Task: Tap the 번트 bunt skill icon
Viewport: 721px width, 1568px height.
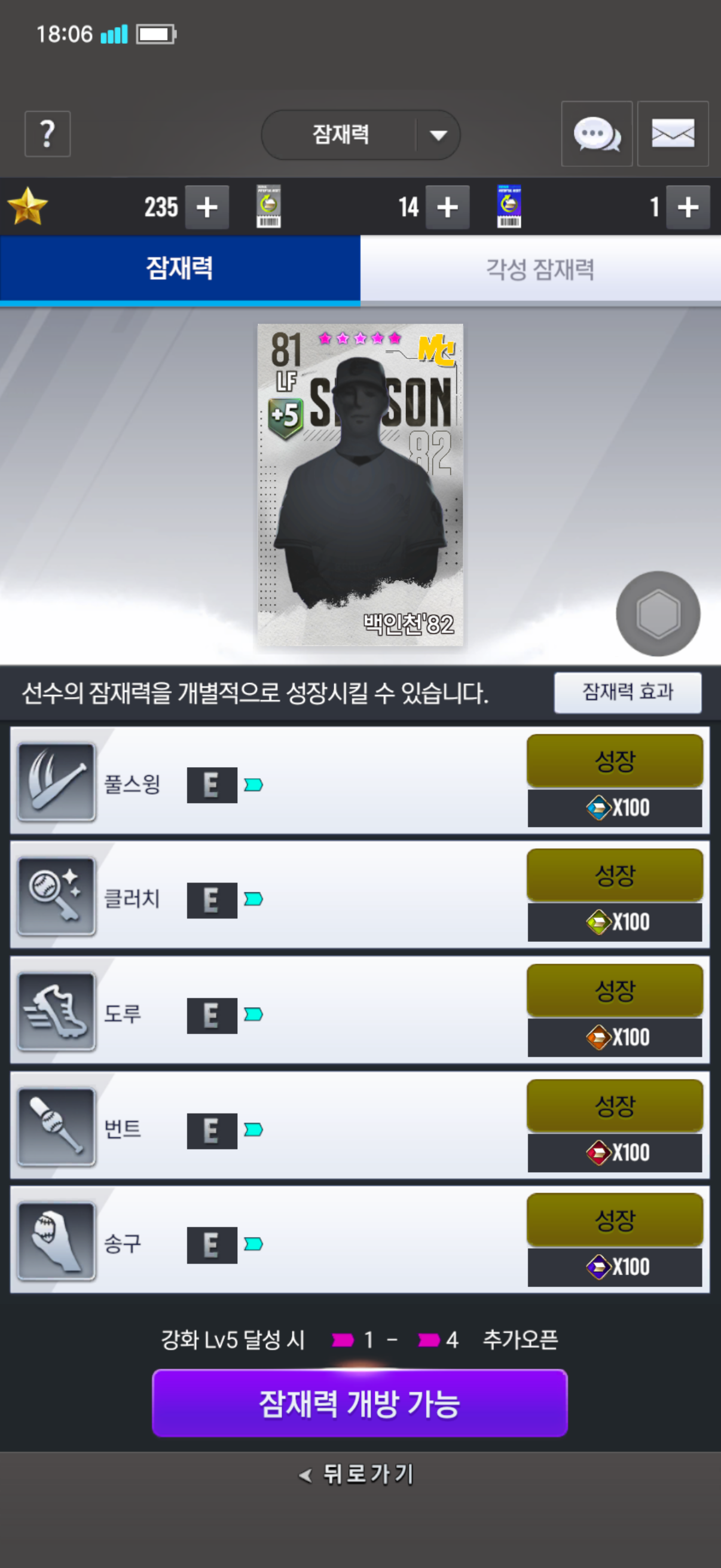Action: [x=57, y=1127]
